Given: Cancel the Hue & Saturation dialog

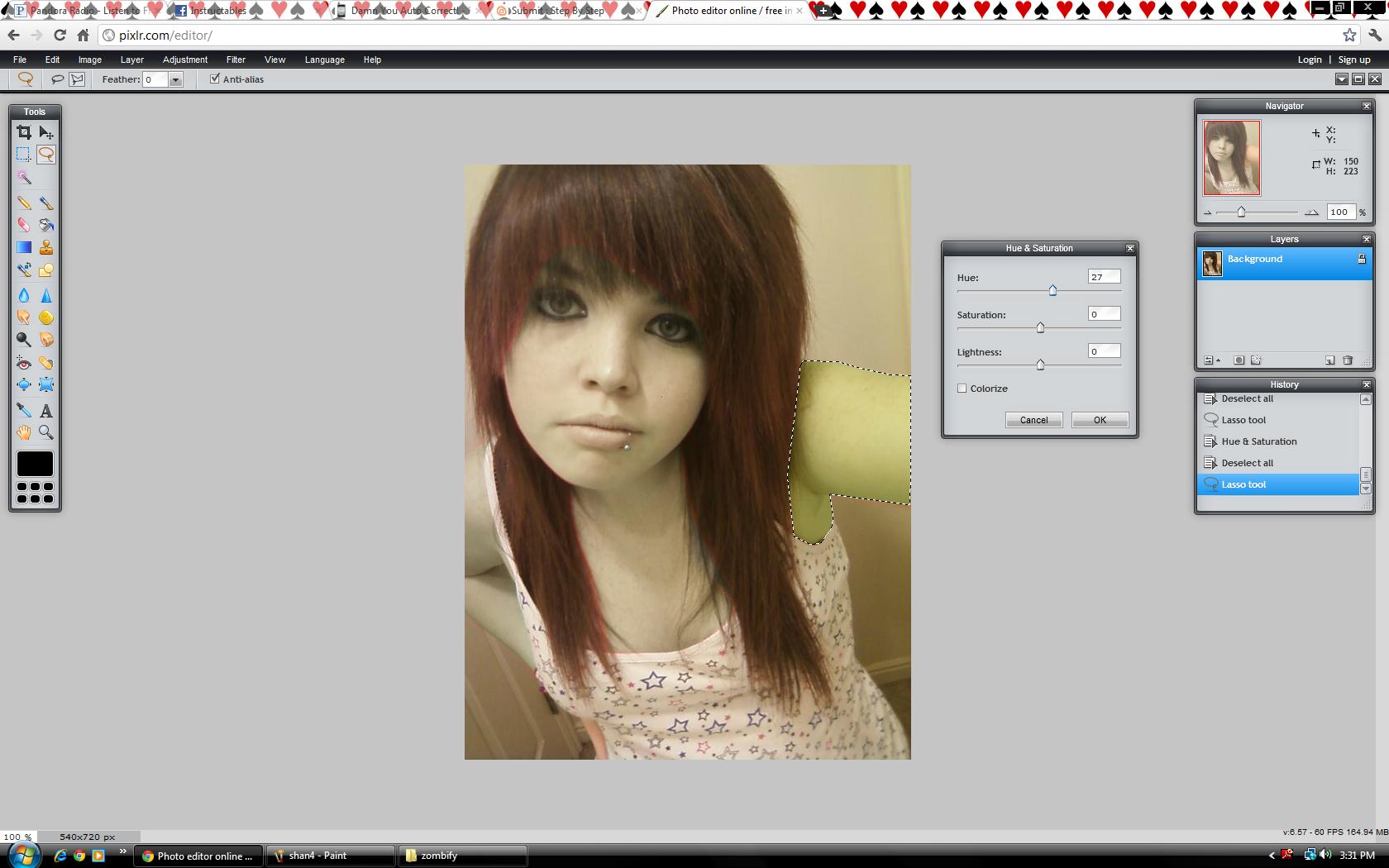Looking at the screenshot, I should [x=1033, y=420].
